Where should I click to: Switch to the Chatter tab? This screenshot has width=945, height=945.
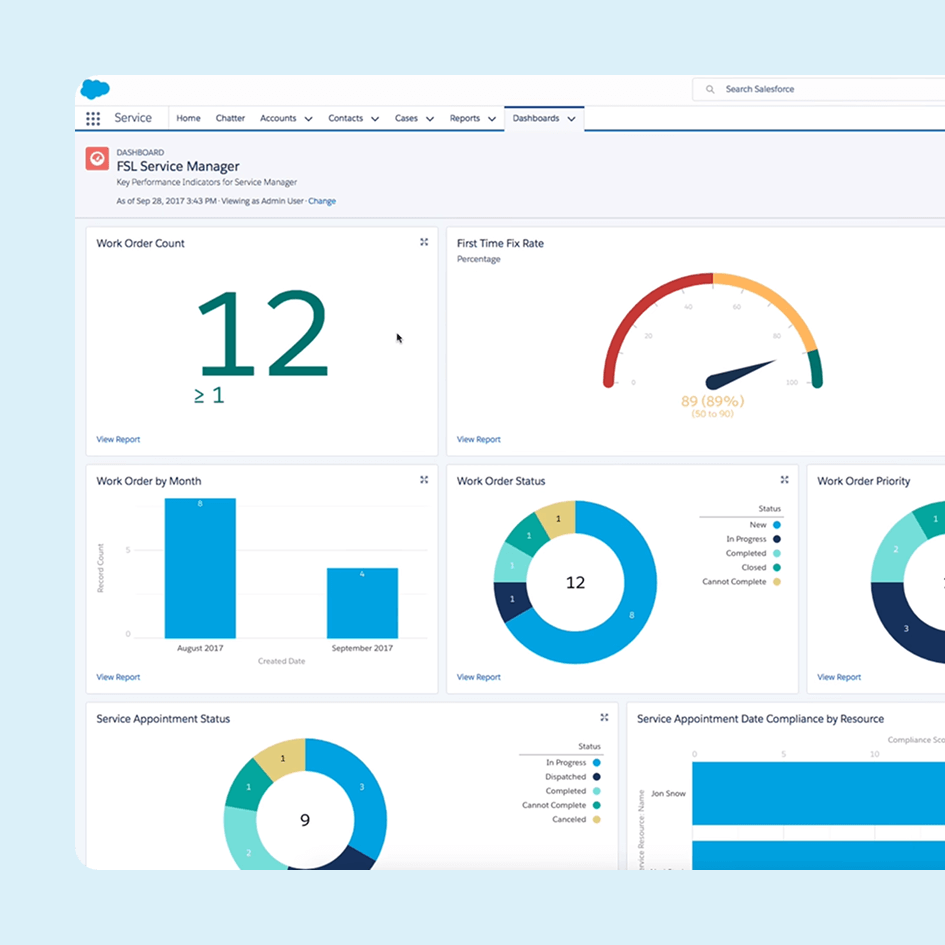point(230,118)
